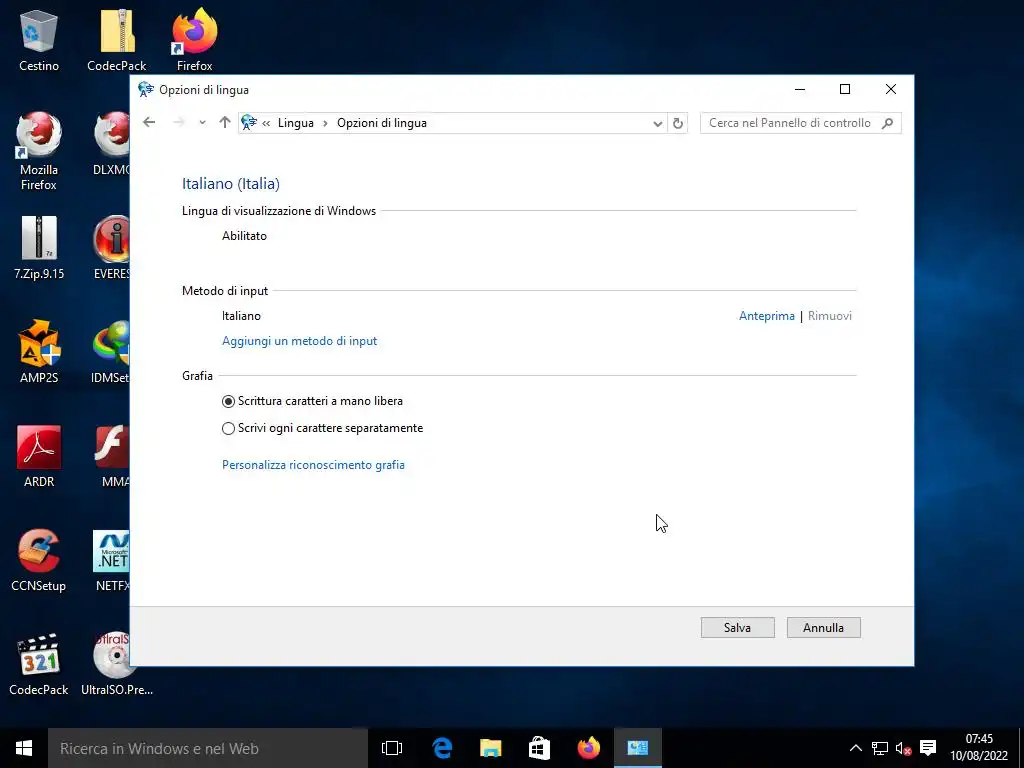Go back with the left arrow button
The width and height of the screenshot is (1024, 768).
point(149,122)
